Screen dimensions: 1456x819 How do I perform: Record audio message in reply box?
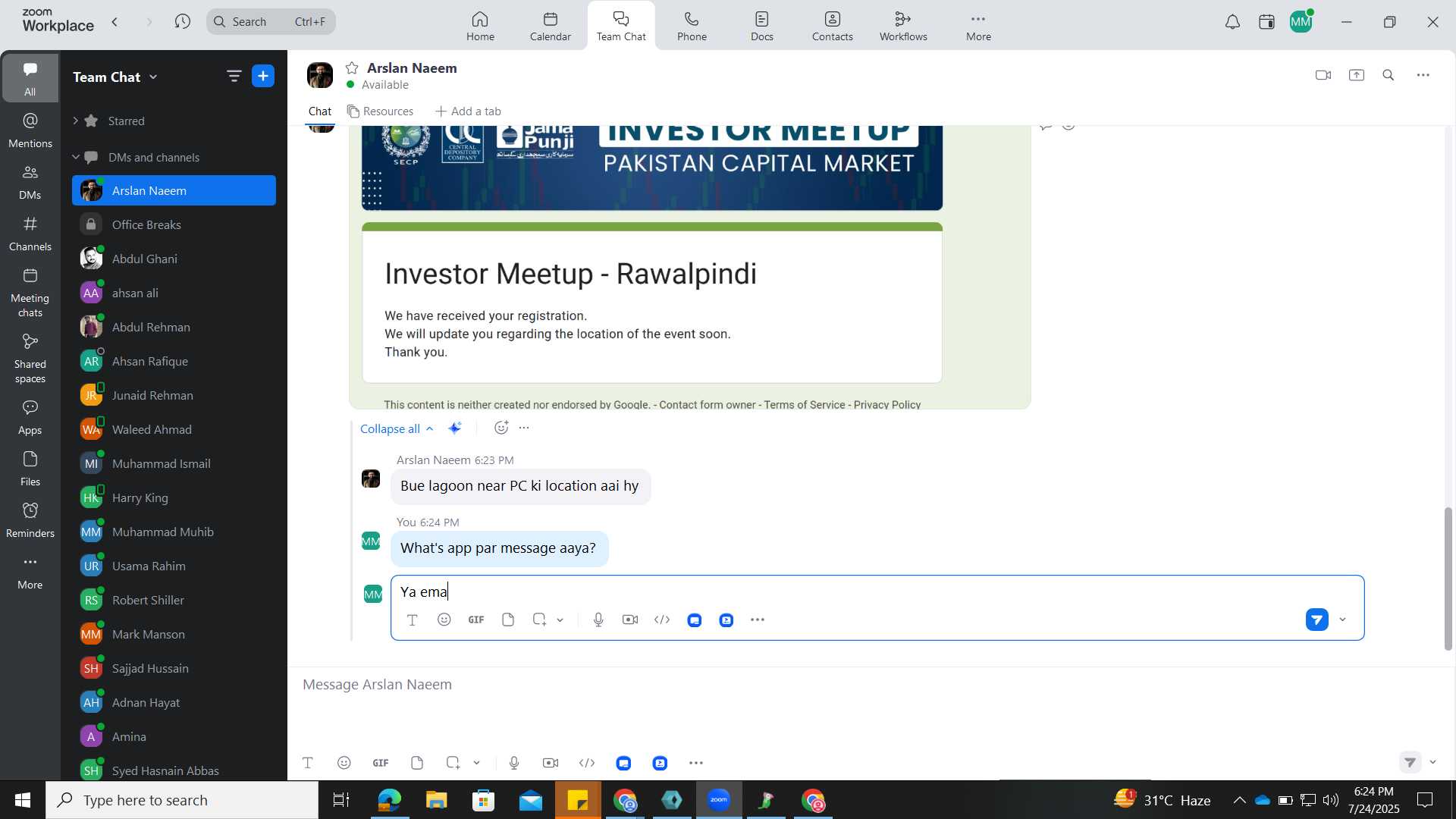[x=598, y=620]
